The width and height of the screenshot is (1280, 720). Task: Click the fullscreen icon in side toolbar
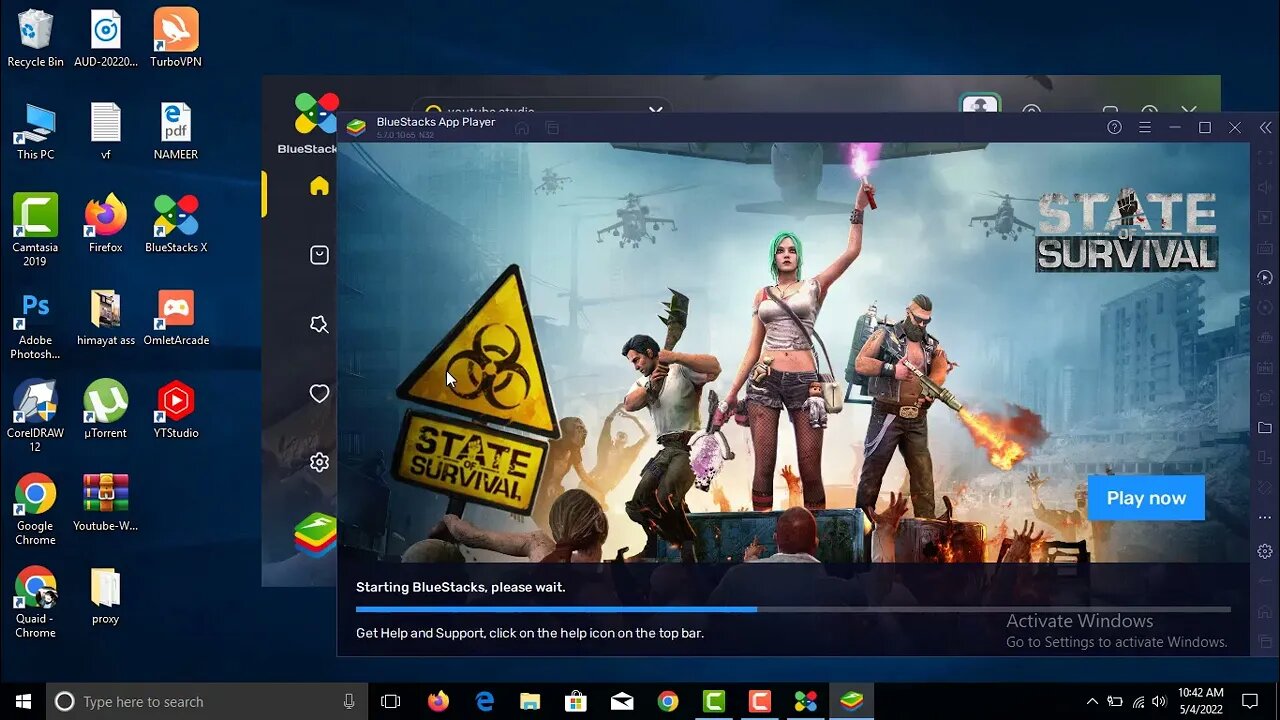click(x=1265, y=158)
